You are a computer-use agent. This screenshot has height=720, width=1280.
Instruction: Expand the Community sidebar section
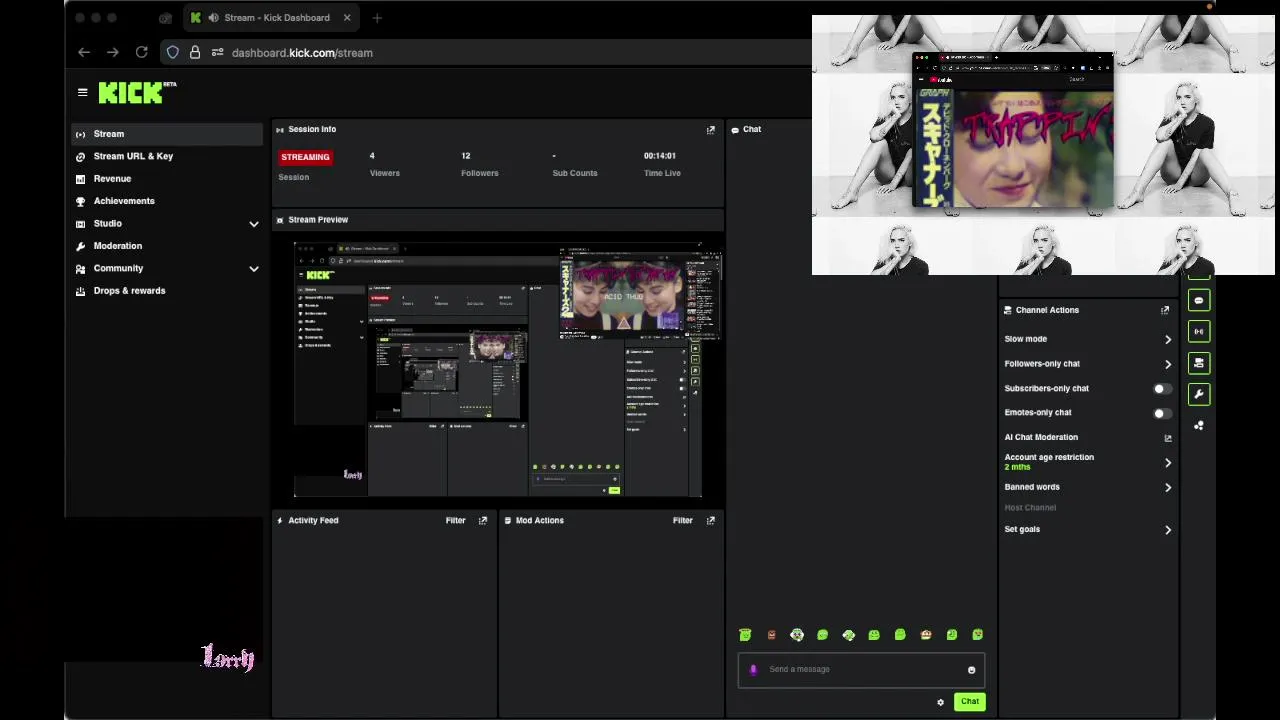pyautogui.click(x=254, y=269)
